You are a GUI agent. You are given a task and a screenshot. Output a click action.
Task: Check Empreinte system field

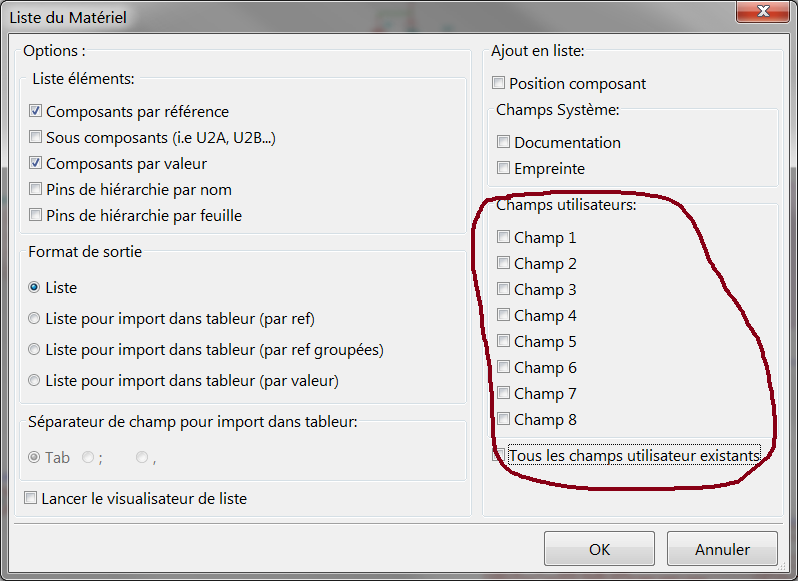[503, 167]
